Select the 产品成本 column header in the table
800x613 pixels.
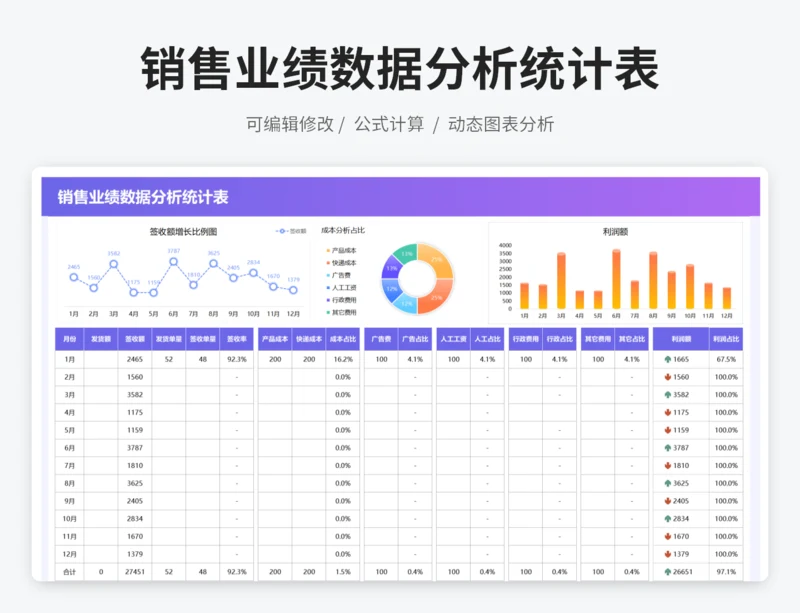tap(275, 339)
